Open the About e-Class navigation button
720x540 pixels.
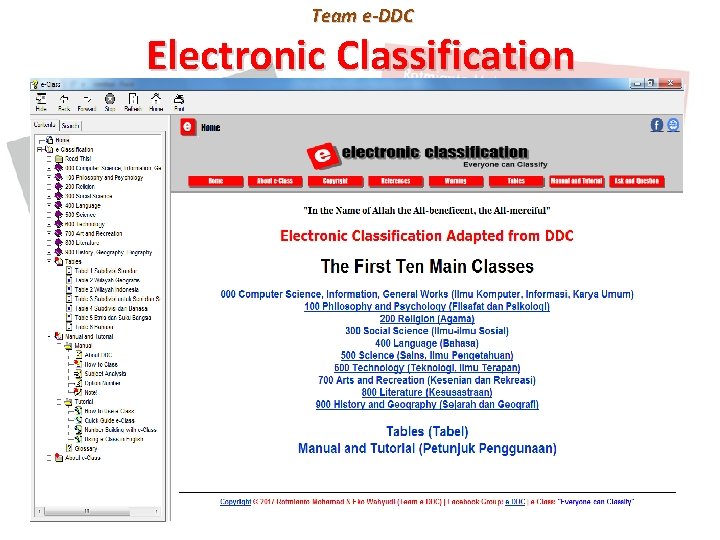pos(275,181)
